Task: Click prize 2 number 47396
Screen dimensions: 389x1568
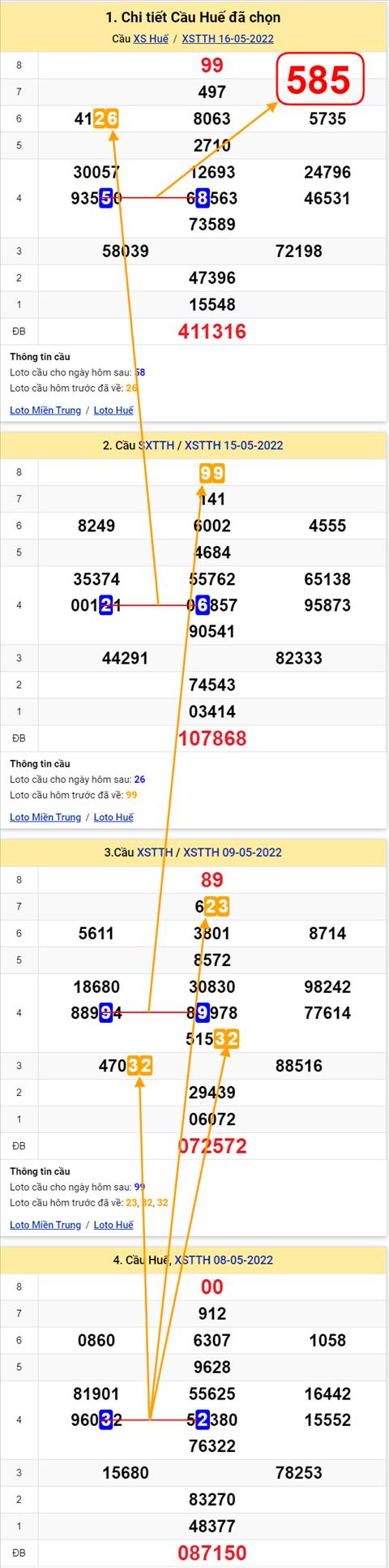Action: pos(212,278)
